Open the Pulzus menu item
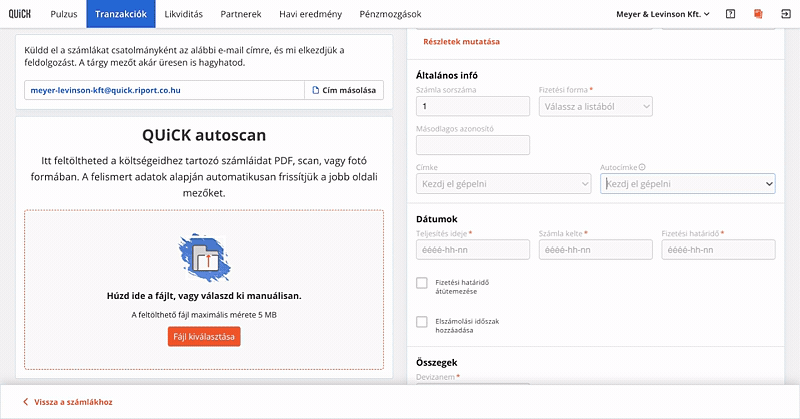 (64, 14)
